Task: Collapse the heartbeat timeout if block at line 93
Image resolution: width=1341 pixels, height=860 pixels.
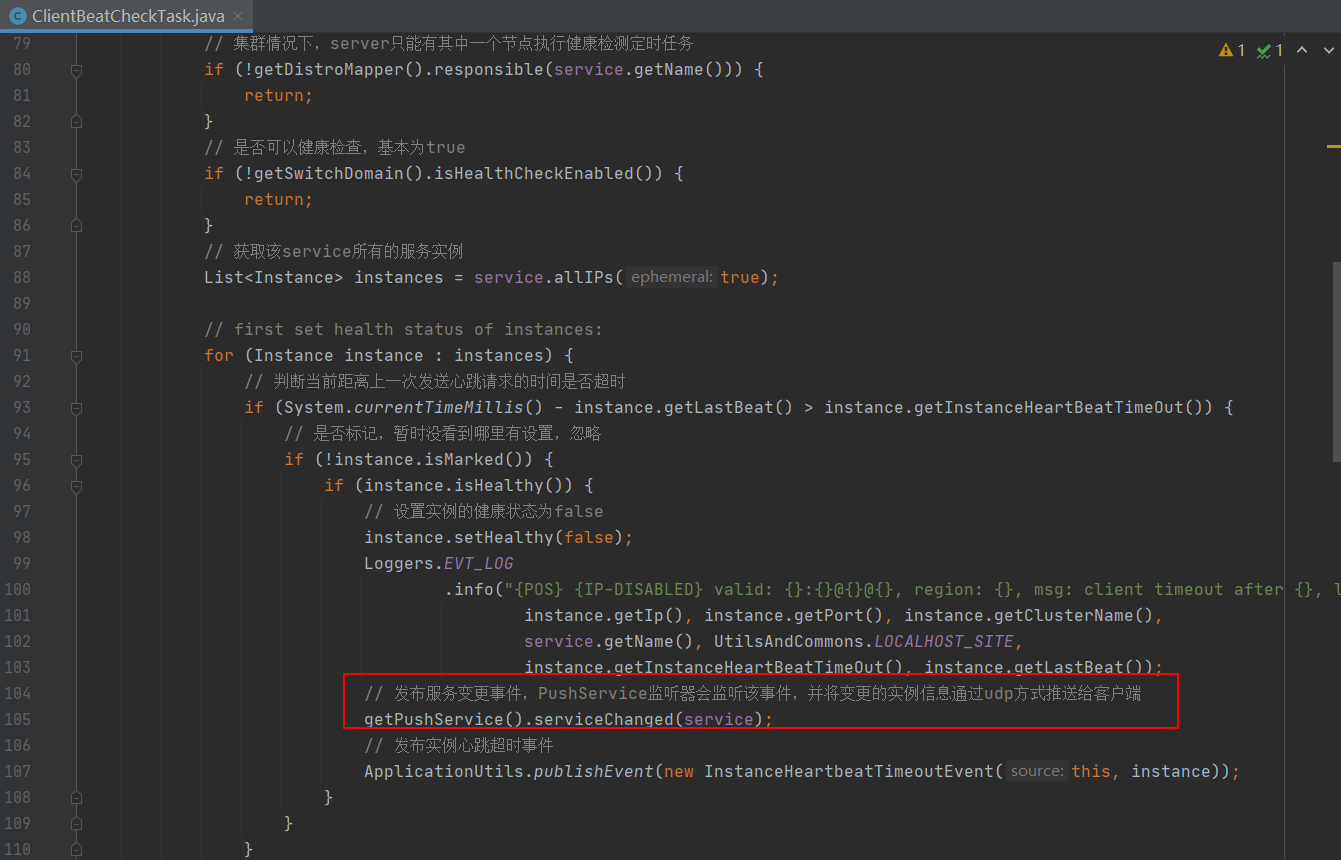Action: point(77,408)
